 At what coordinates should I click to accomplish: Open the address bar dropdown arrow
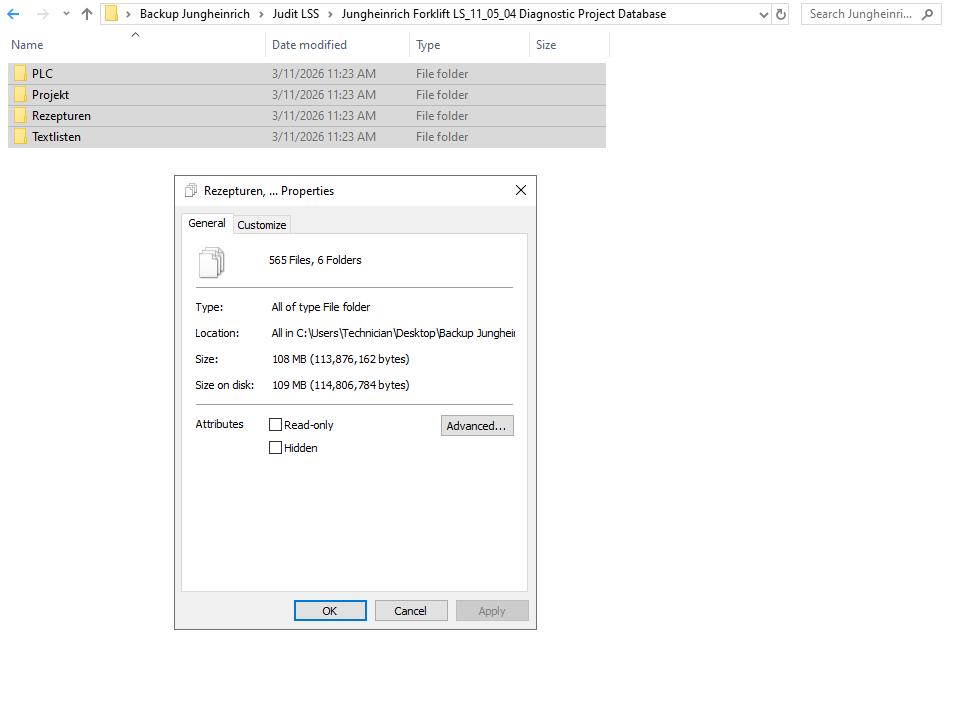pos(762,14)
